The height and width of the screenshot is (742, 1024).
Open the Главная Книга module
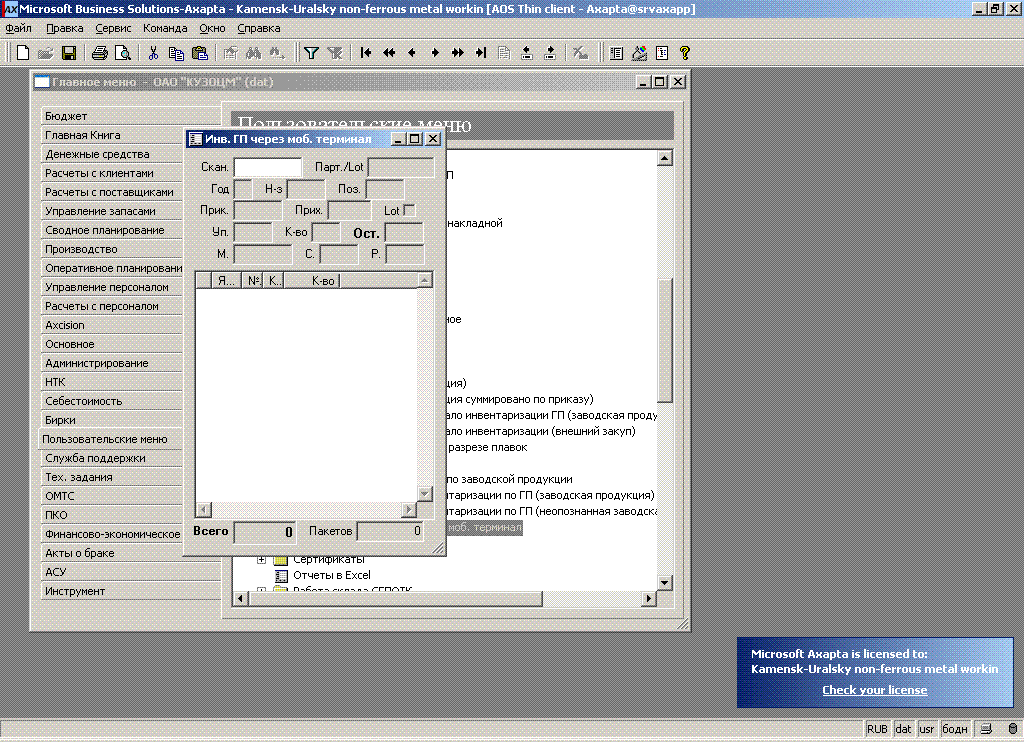click(83, 135)
